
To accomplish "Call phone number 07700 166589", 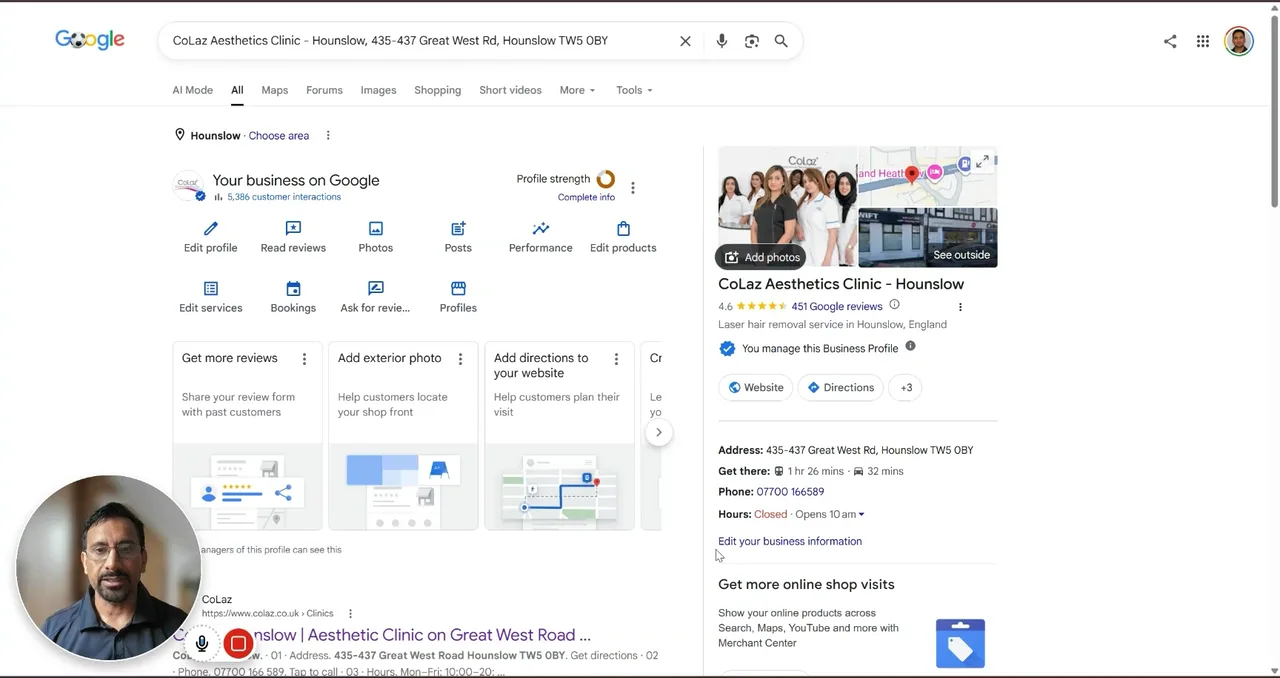I will [x=790, y=492].
